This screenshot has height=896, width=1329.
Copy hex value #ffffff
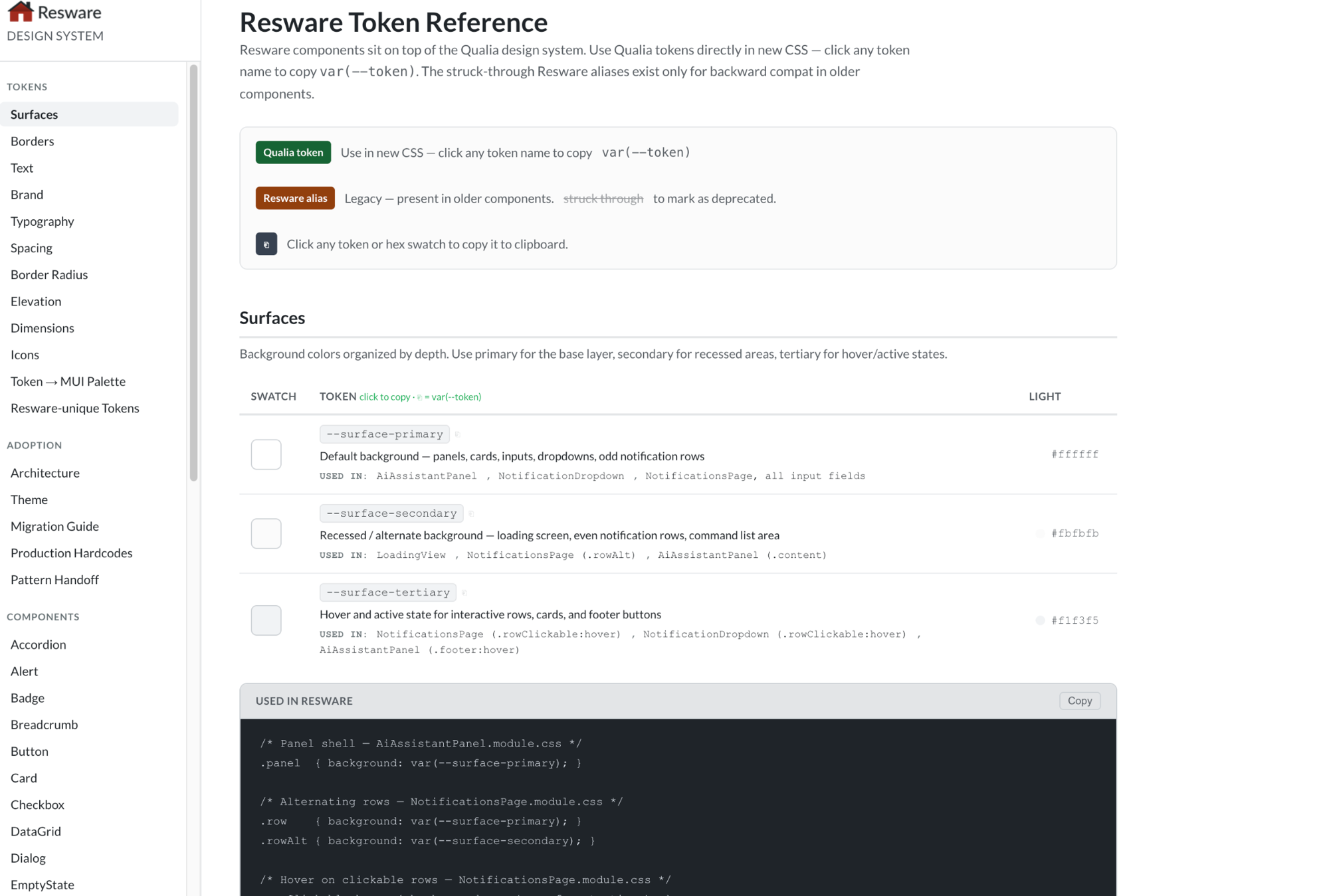pyautogui.click(x=1074, y=454)
